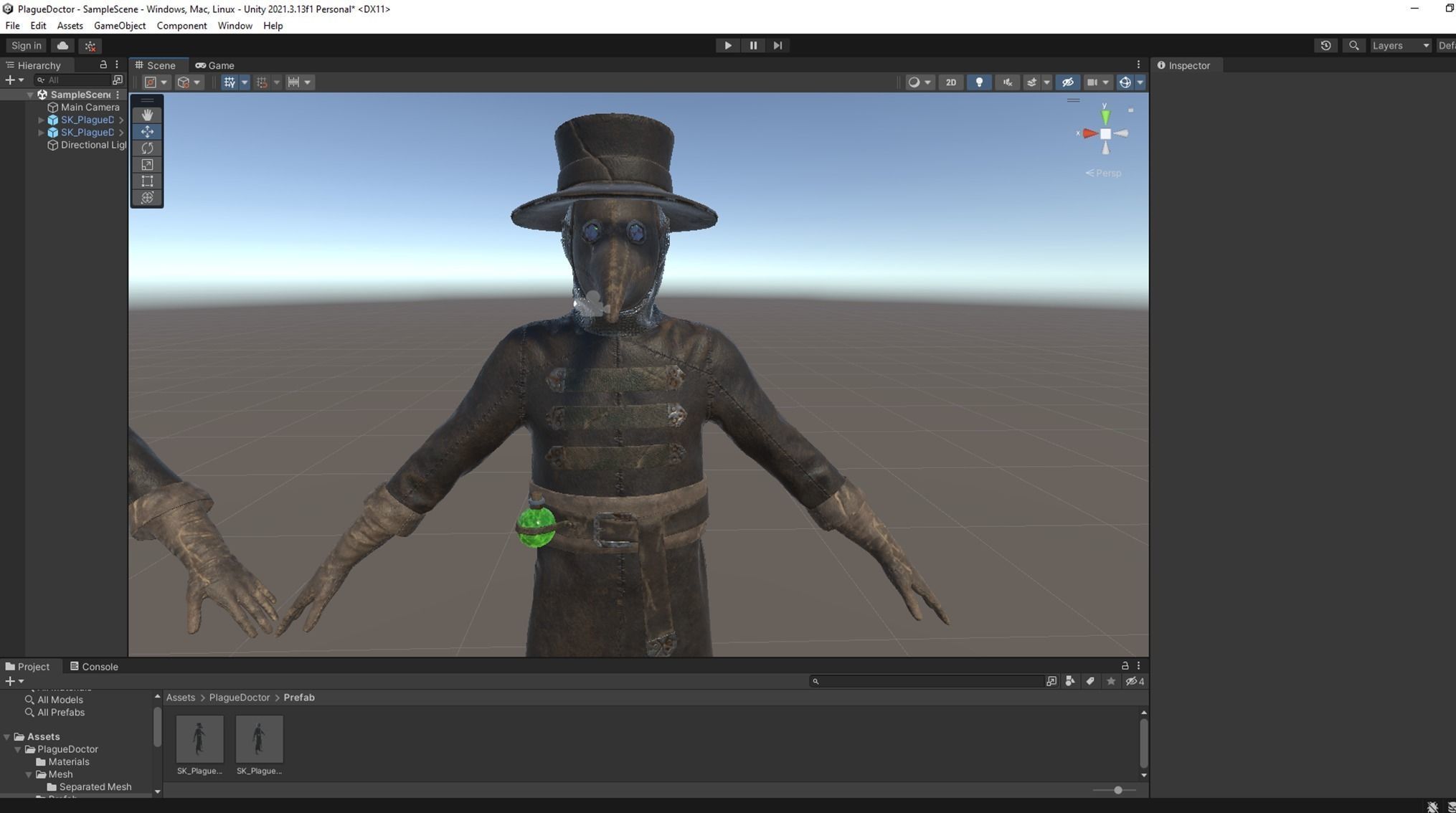Open the Hierarchy create plus dropdown

click(x=14, y=80)
